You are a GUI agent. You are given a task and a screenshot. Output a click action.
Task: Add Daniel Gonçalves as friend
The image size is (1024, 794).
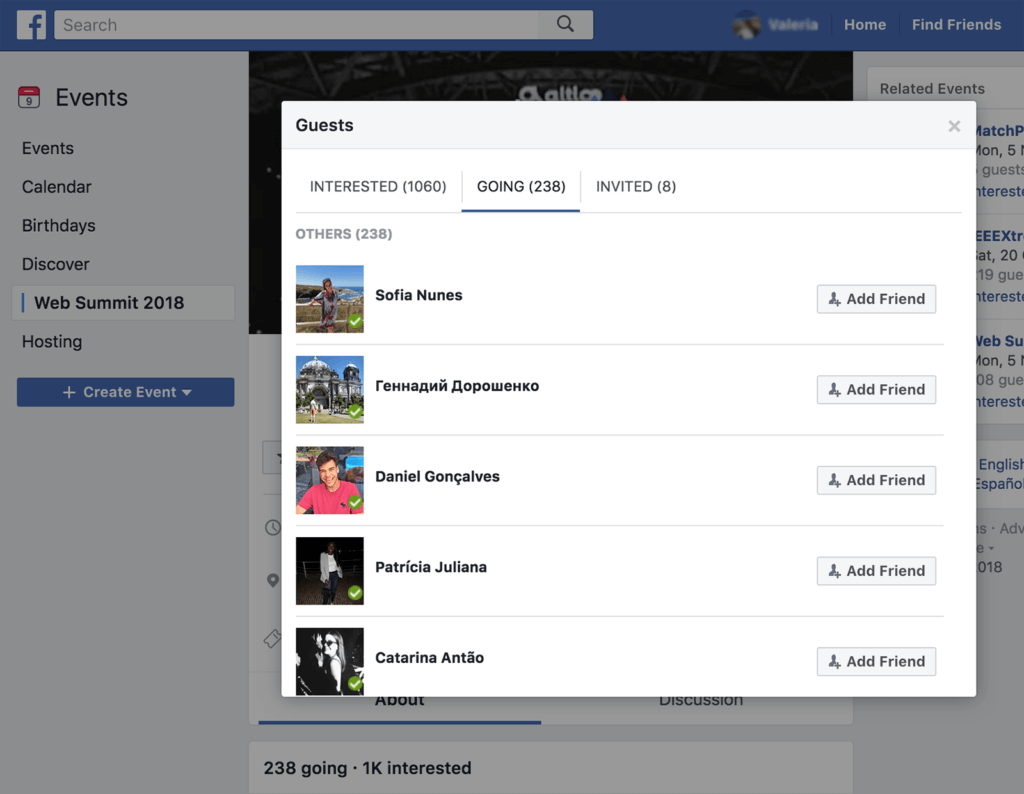(876, 481)
